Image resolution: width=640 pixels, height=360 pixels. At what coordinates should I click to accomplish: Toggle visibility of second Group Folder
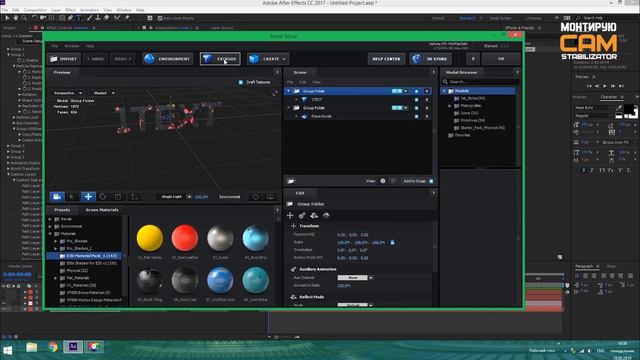pos(416,108)
